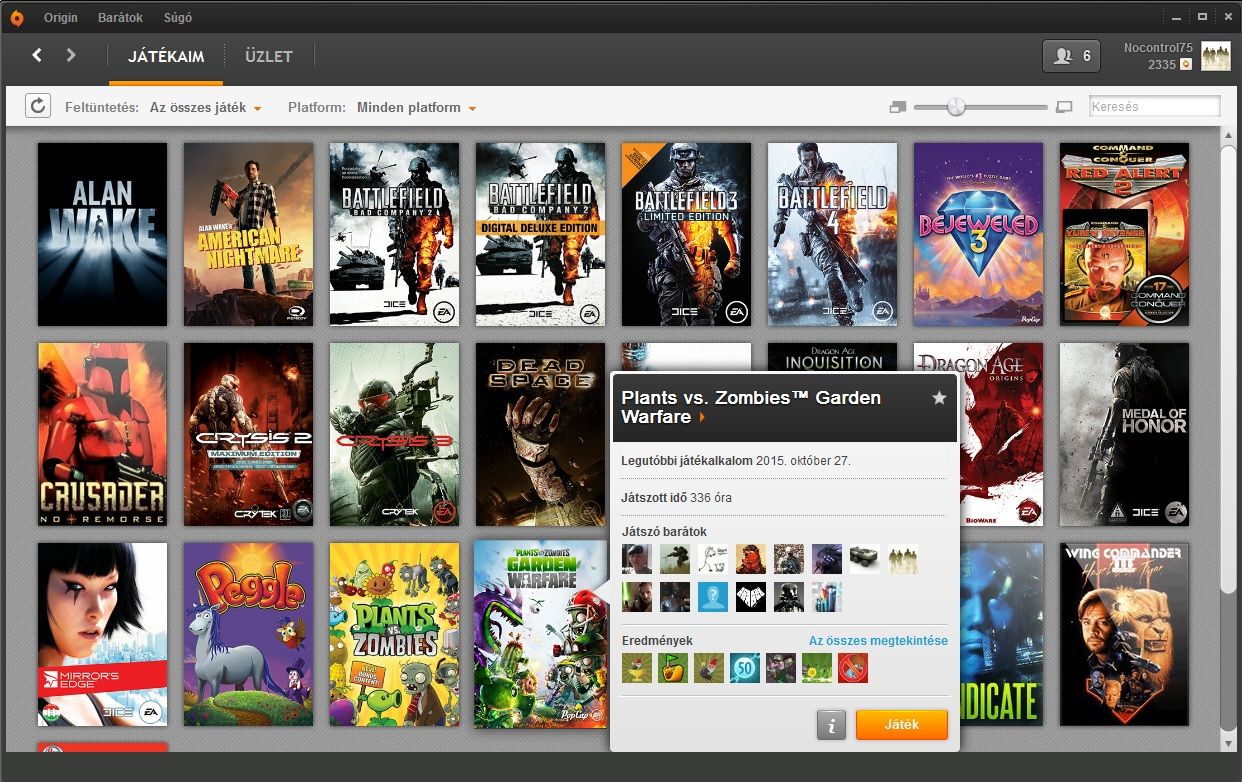Click the Plants vs. Zombies Garden Warfare title
The width and height of the screenshot is (1242, 782).
click(751, 407)
